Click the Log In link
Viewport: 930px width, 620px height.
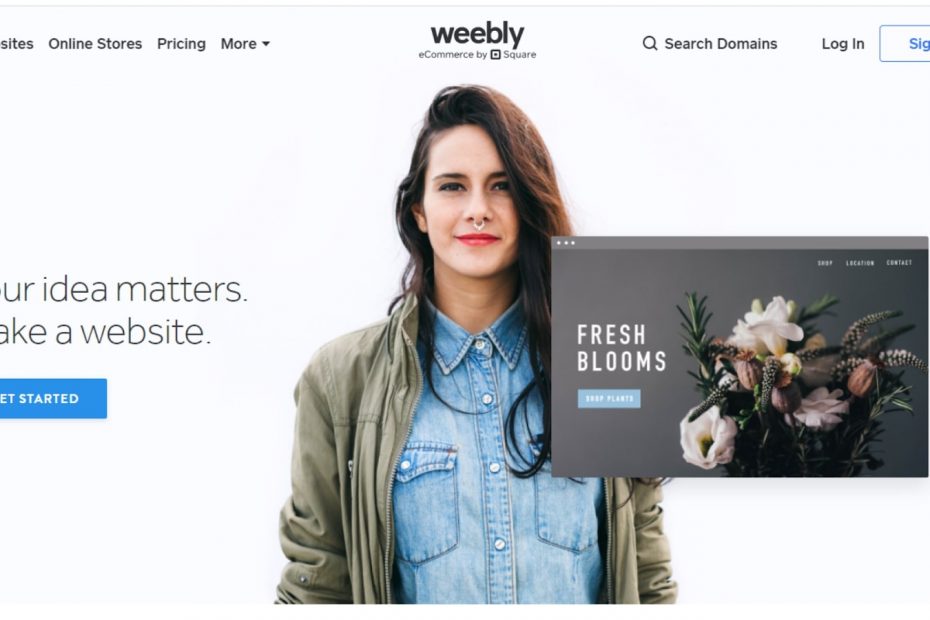pyautogui.click(x=843, y=44)
